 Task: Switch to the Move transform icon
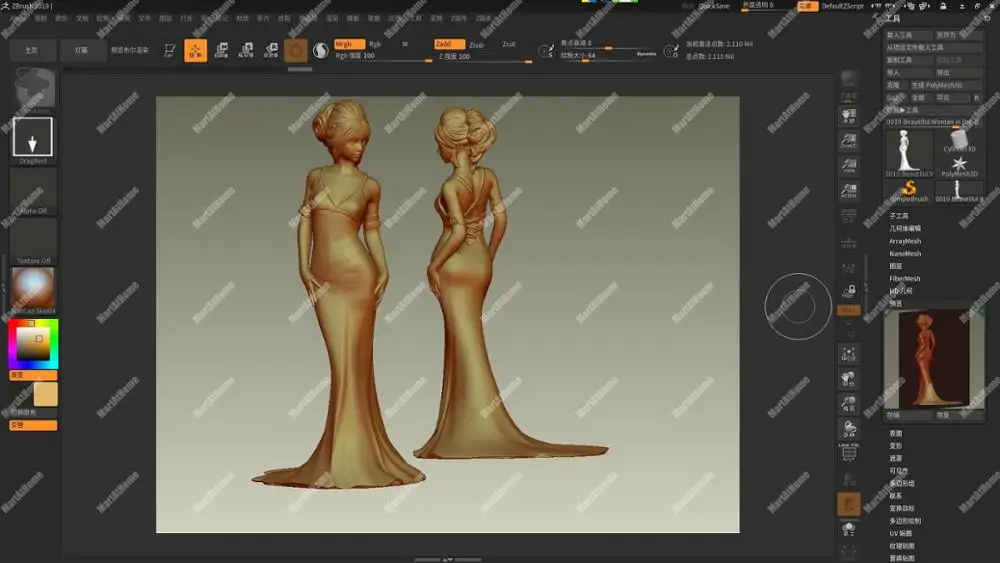221,50
